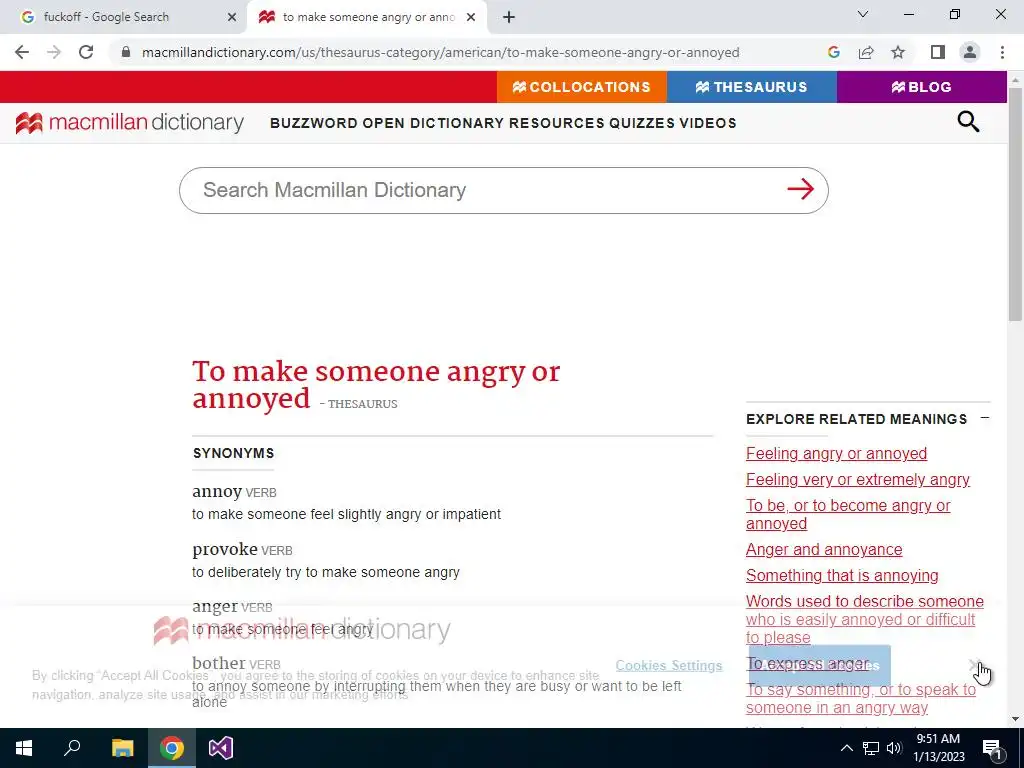Open File Explorer from taskbar
The image size is (1024, 768).
click(122, 748)
